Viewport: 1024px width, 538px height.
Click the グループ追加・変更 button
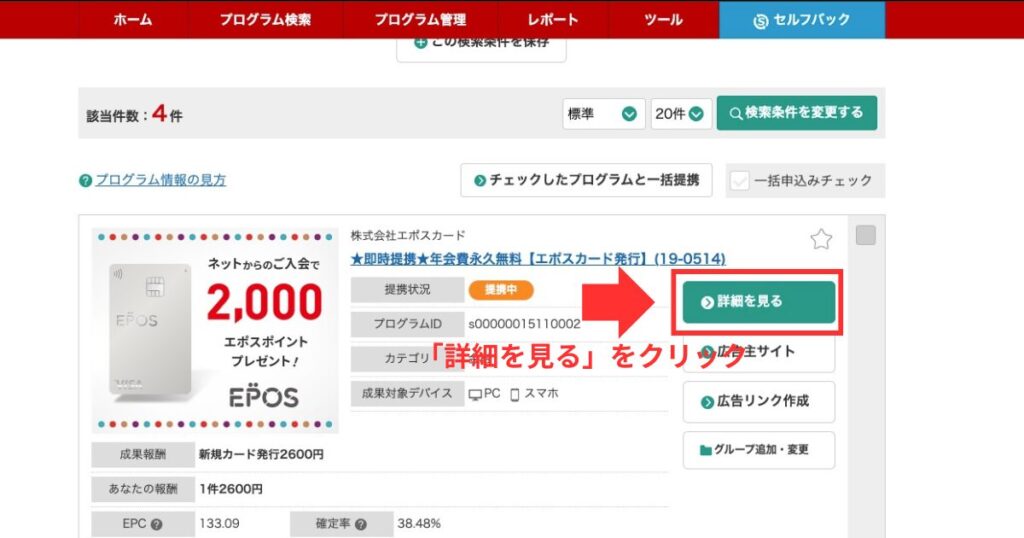pyautogui.click(x=759, y=450)
